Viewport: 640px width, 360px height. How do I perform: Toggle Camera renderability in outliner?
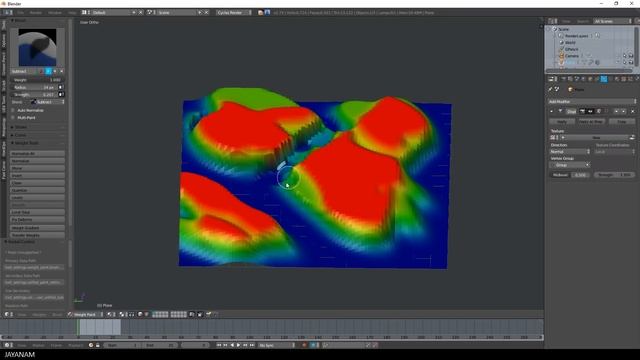[631, 56]
